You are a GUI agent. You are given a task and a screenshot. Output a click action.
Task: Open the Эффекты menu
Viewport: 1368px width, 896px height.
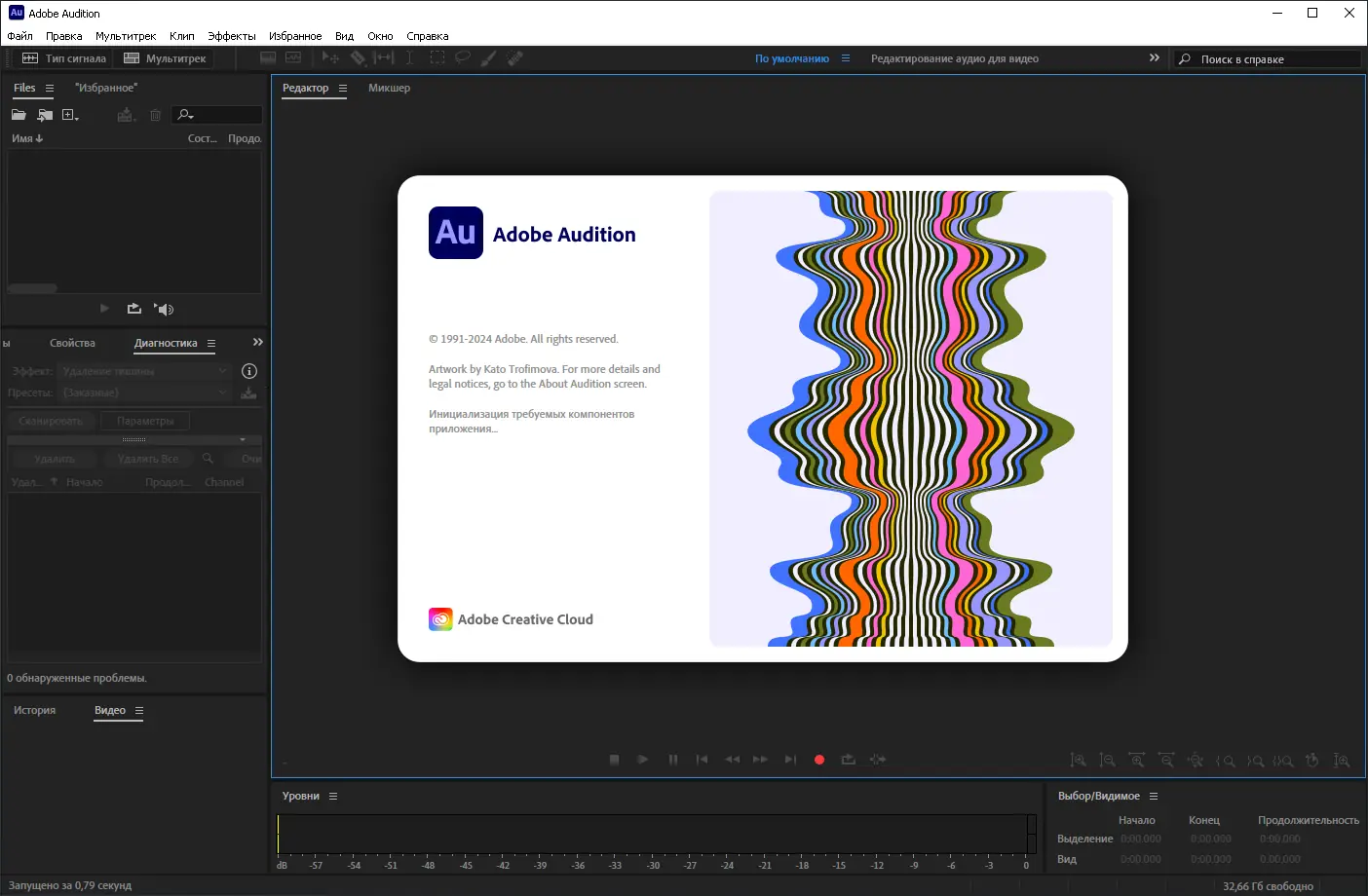pos(232,36)
